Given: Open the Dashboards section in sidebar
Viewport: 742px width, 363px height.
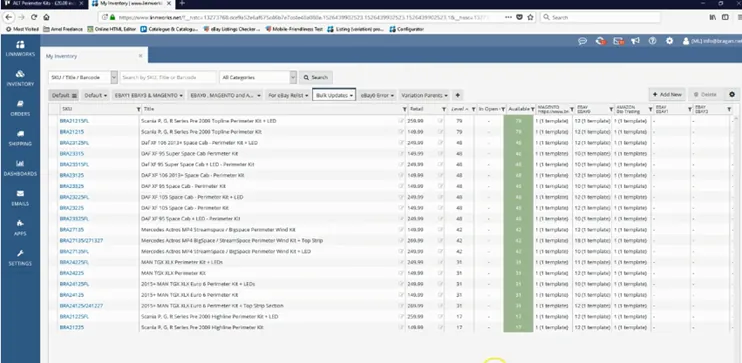Looking at the screenshot, I should (x=20, y=168).
